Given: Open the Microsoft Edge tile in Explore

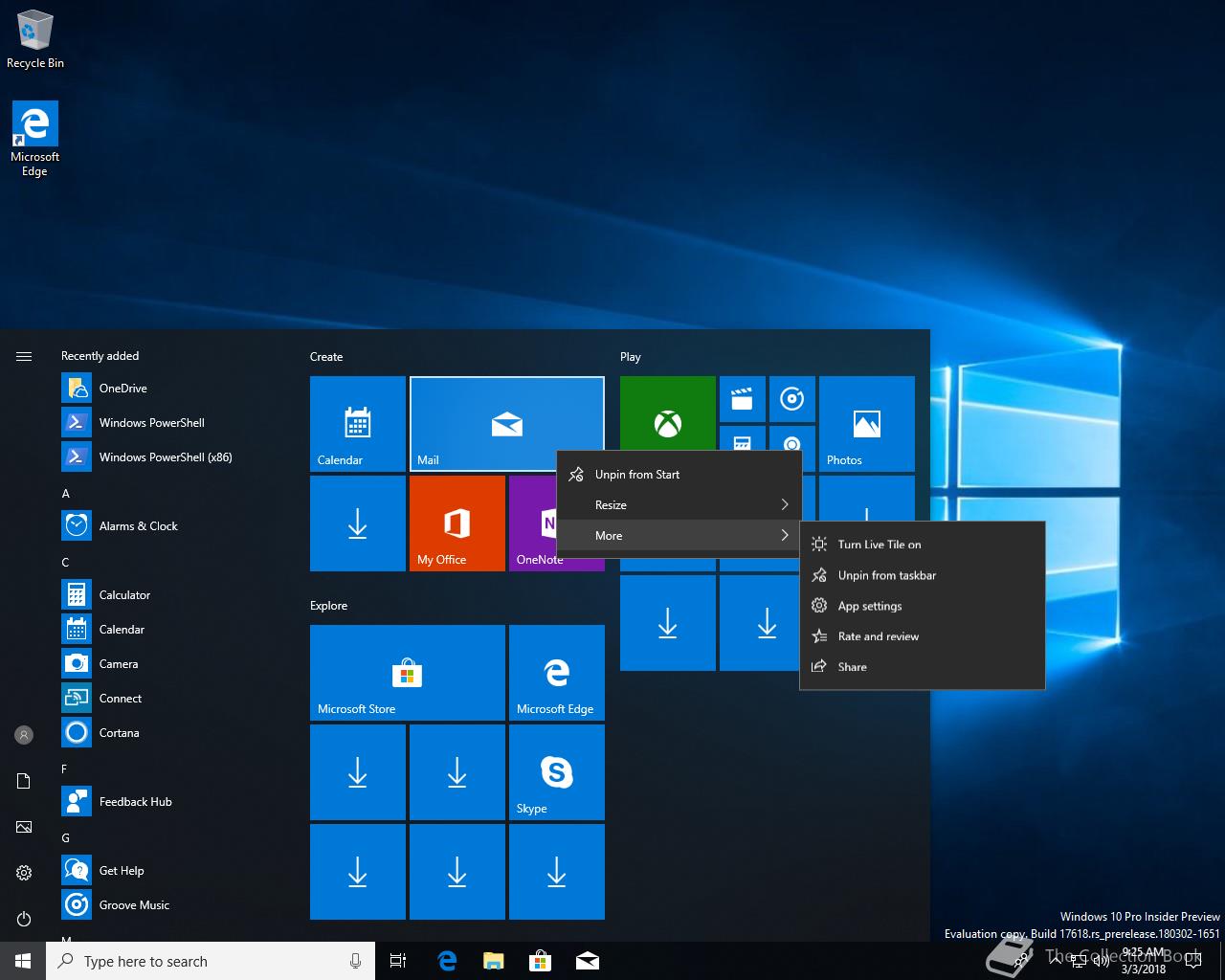Looking at the screenshot, I should tap(557, 673).
